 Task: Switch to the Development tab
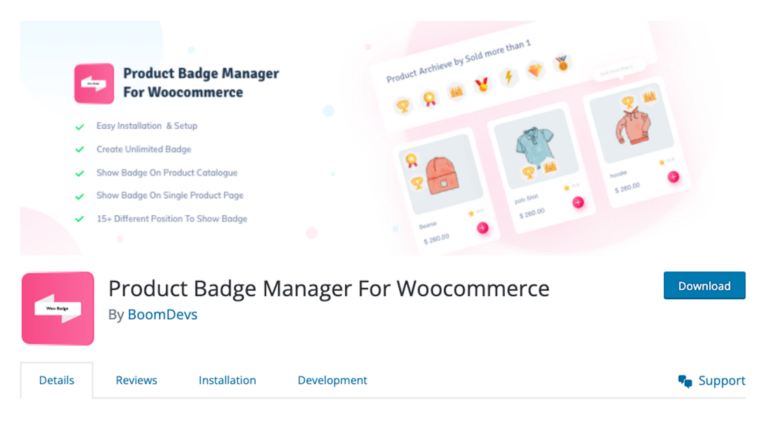click(x=332, y=381)
